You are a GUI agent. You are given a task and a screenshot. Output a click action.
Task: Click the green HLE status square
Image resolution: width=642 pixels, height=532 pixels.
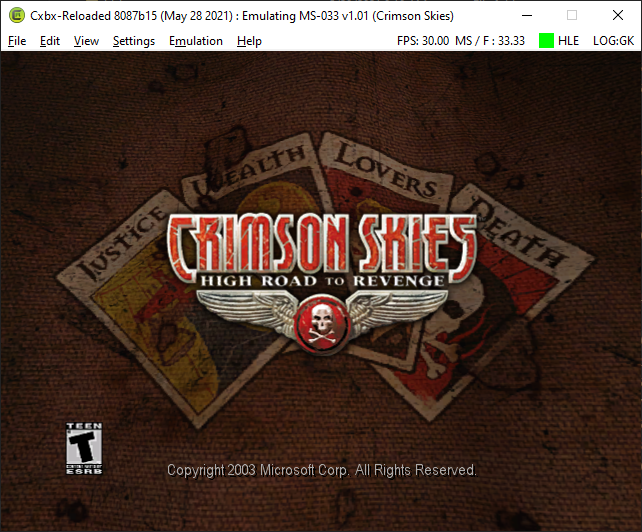546,41
